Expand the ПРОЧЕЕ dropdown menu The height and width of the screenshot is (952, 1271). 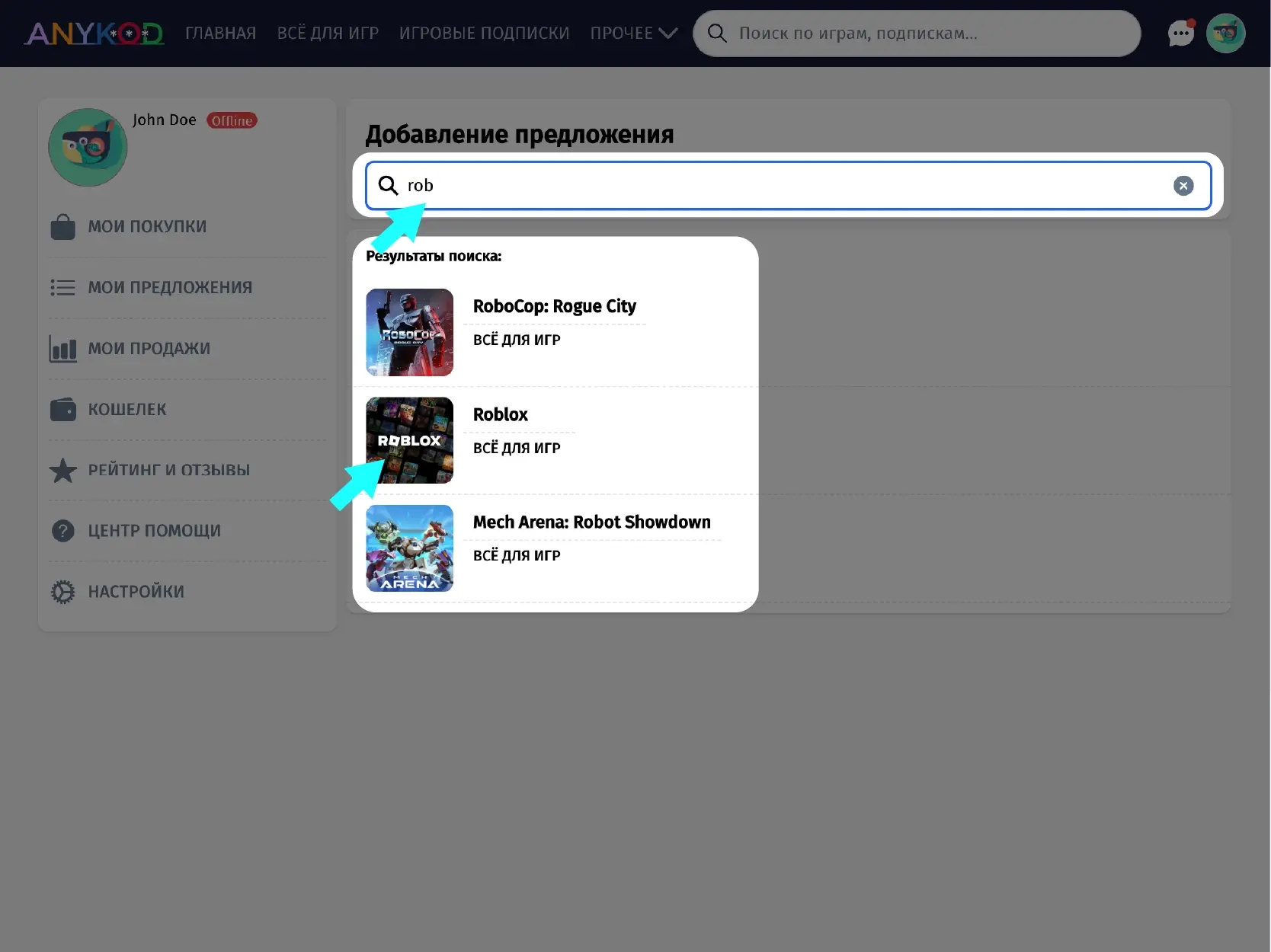tap(633, 34)
